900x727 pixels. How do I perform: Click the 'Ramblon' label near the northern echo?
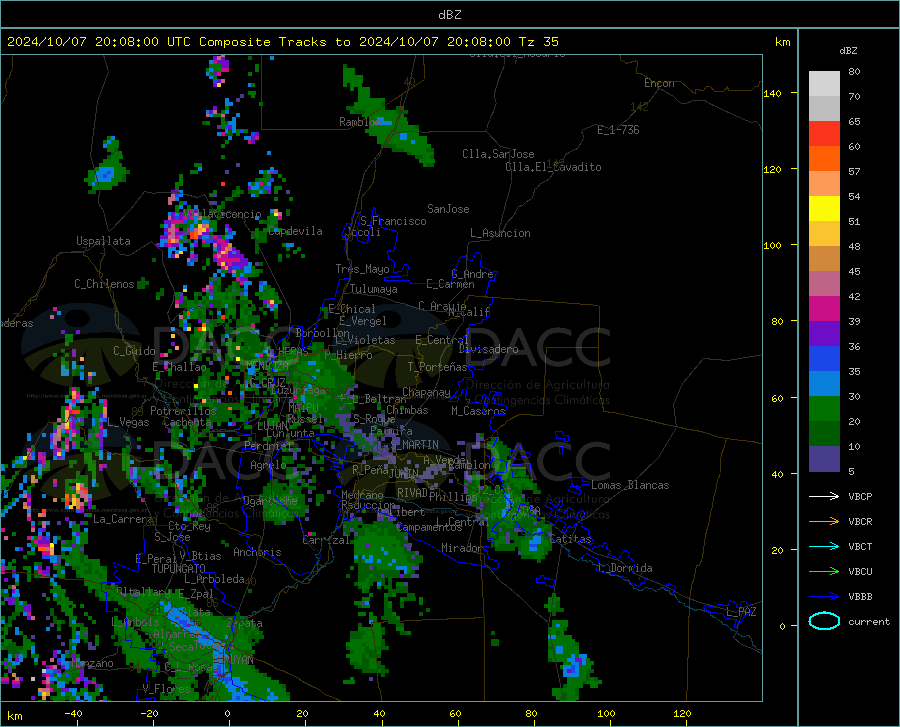tap(360, 122)
